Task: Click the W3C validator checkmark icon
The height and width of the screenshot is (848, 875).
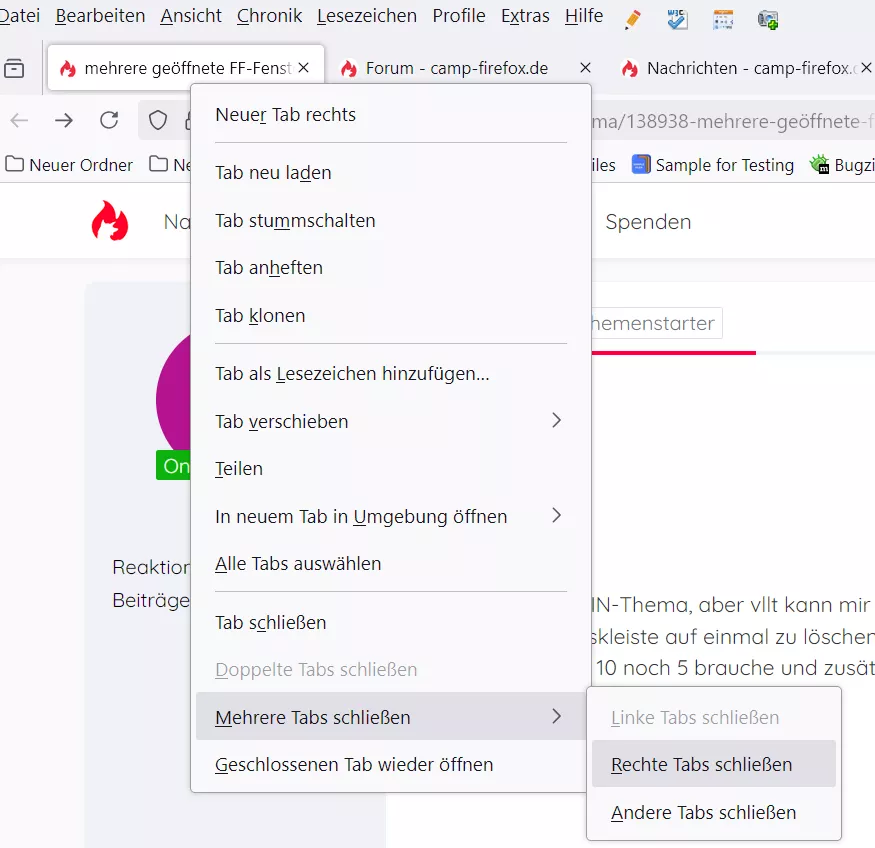Action: (677, 20)
